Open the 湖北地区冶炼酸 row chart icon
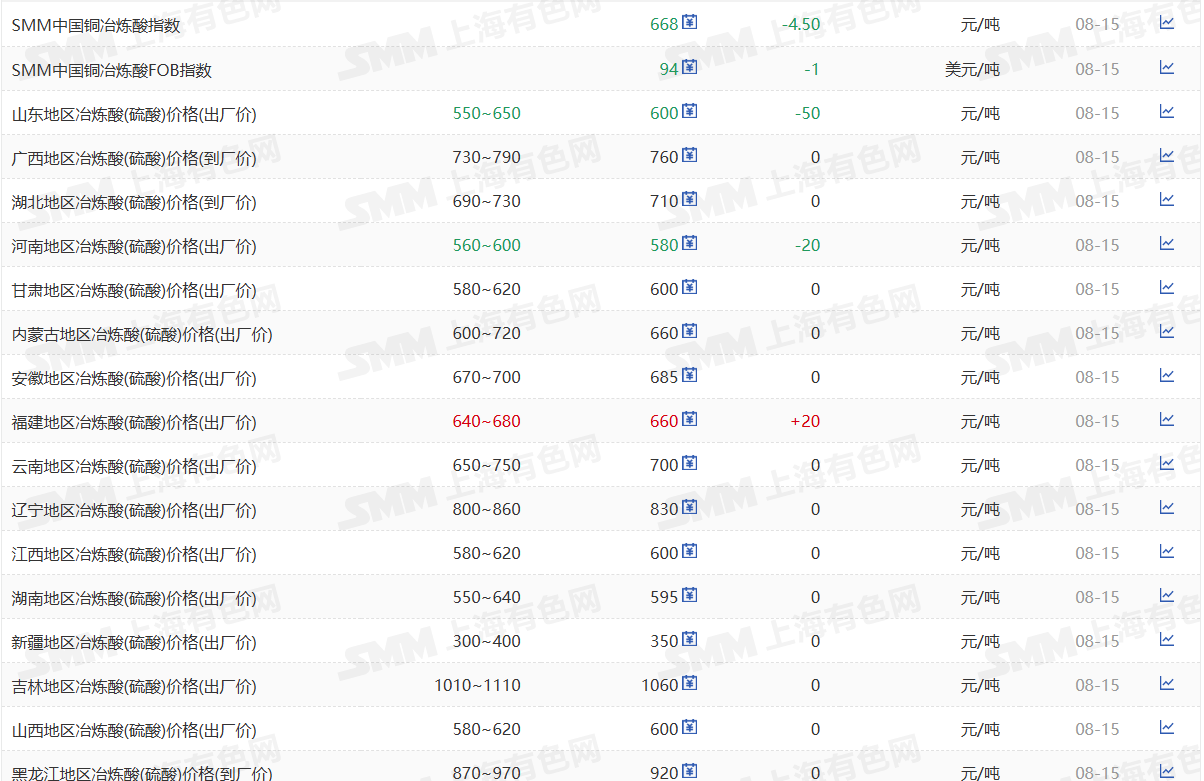 [1166, 199]
